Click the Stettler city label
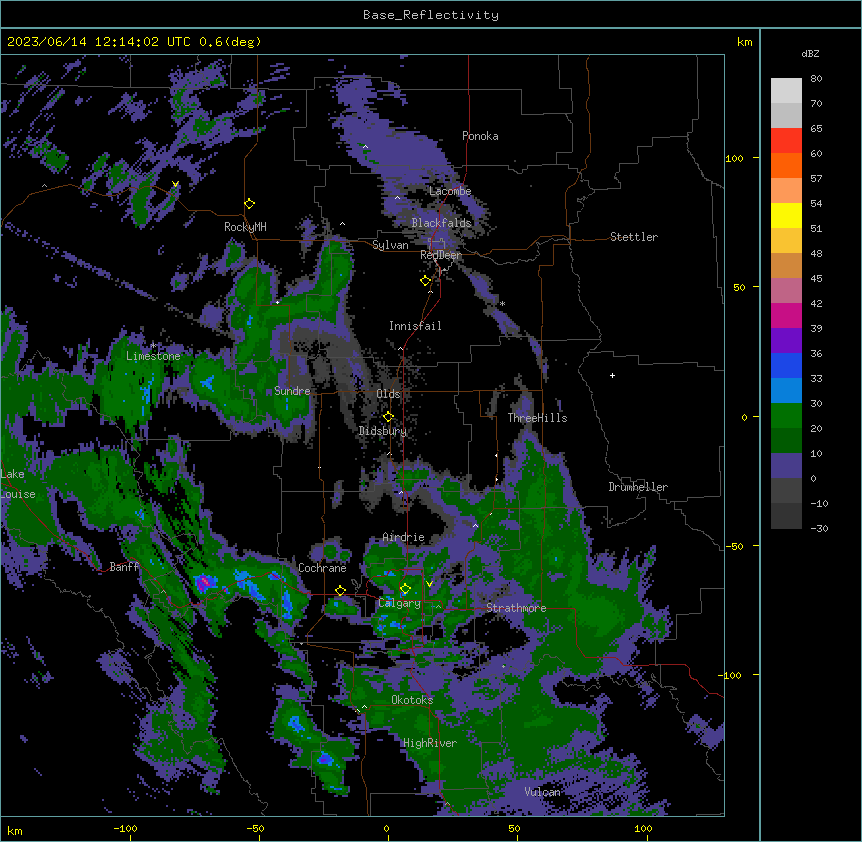Screen dimensions: 862x842 (634, 237)
